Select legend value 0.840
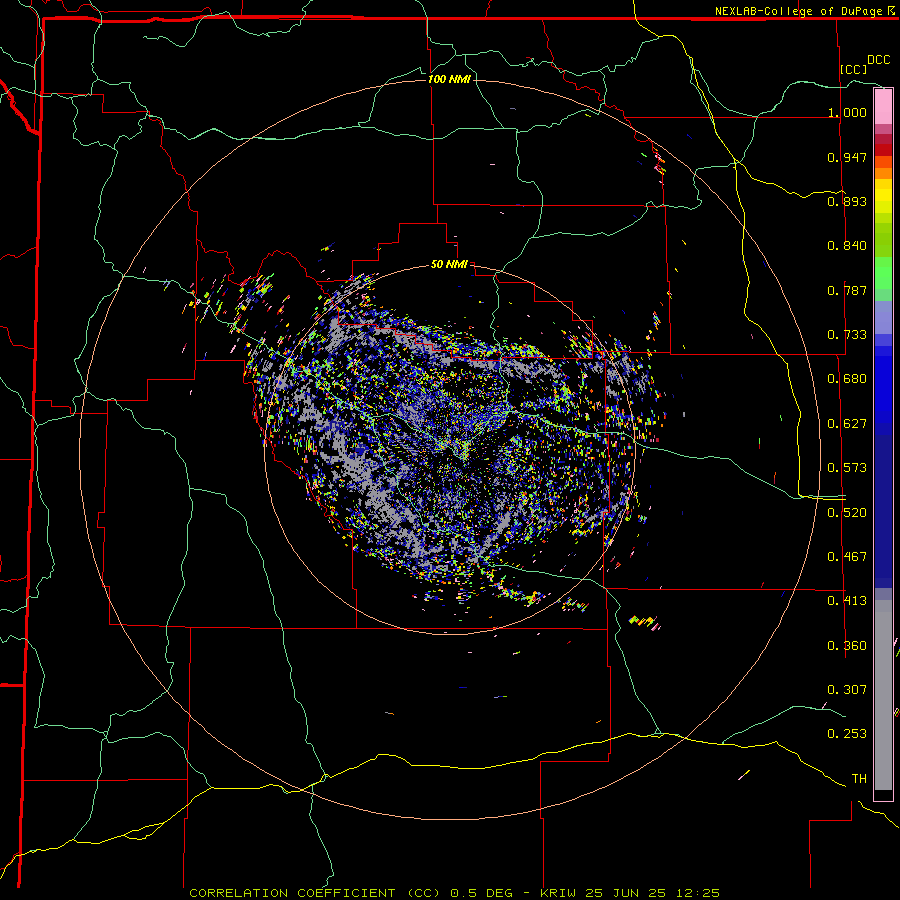The height and width of the screenshot is (900, 900). [847, 246]
